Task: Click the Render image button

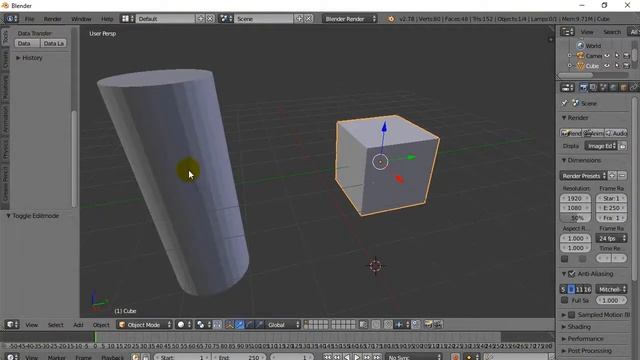Action: pyautogui.click(x=571, y=133)
